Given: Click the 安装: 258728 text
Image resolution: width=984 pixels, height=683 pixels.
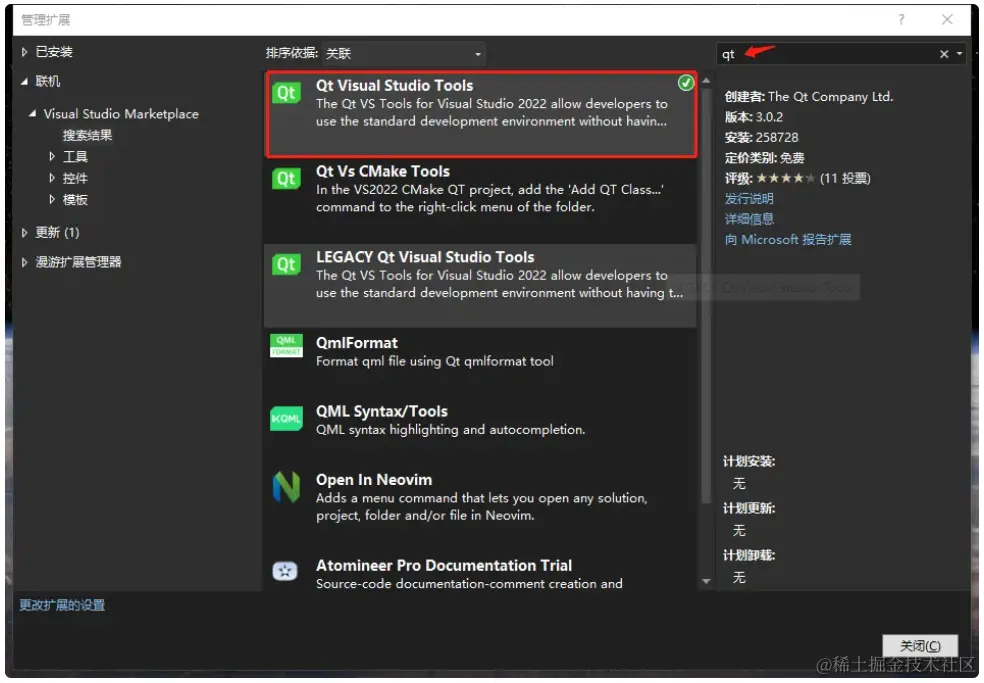Looking at the screenshot, I should pos(761,137).
